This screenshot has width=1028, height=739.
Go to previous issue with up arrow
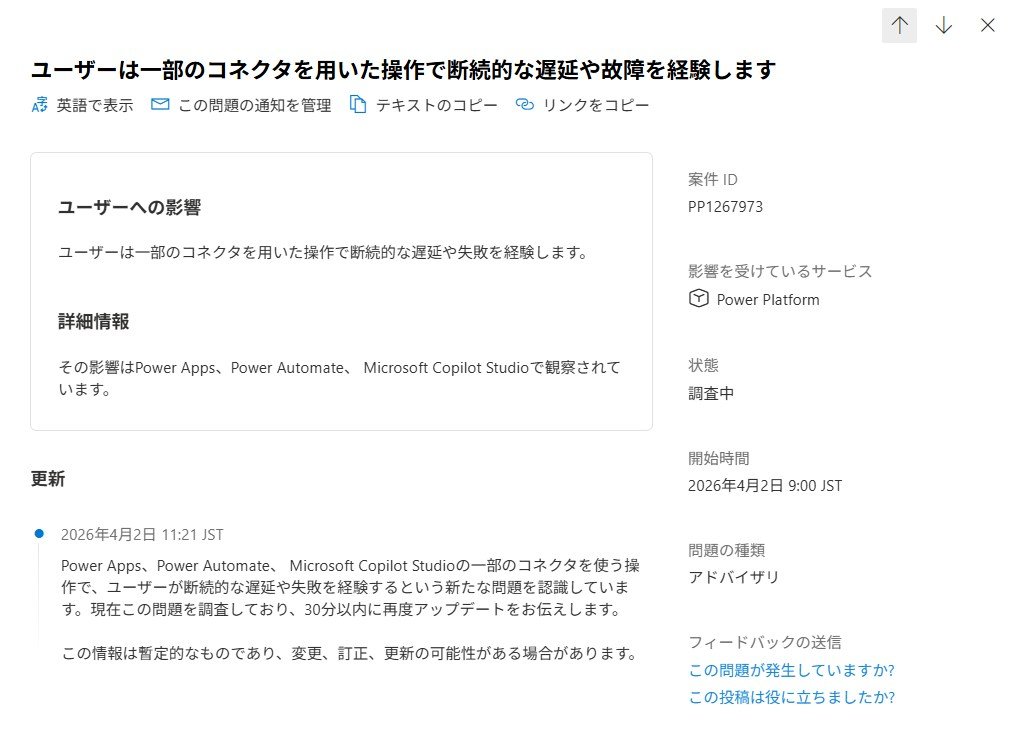coord(899,26)
